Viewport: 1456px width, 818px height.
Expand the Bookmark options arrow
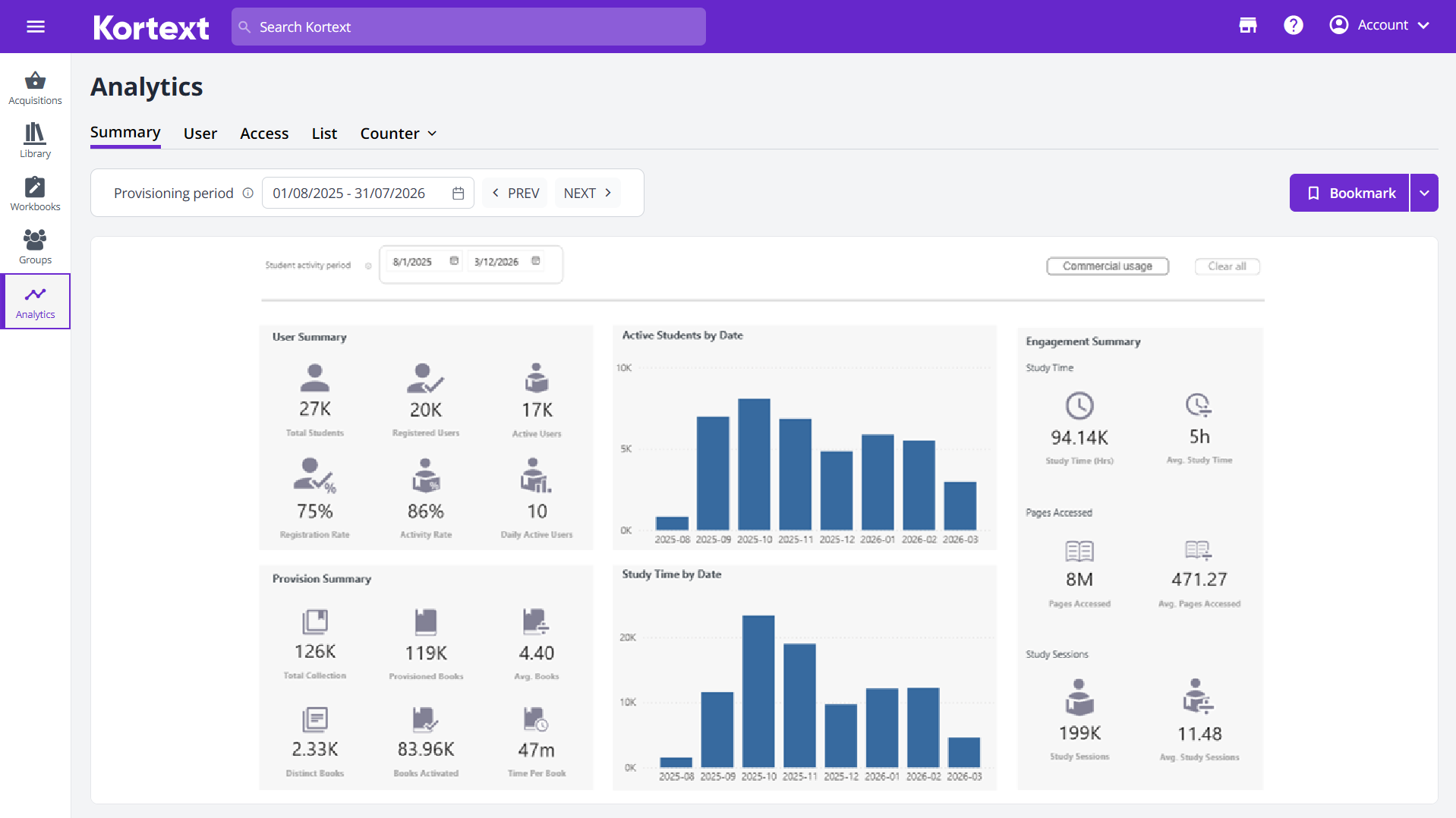pos(1425,193)
